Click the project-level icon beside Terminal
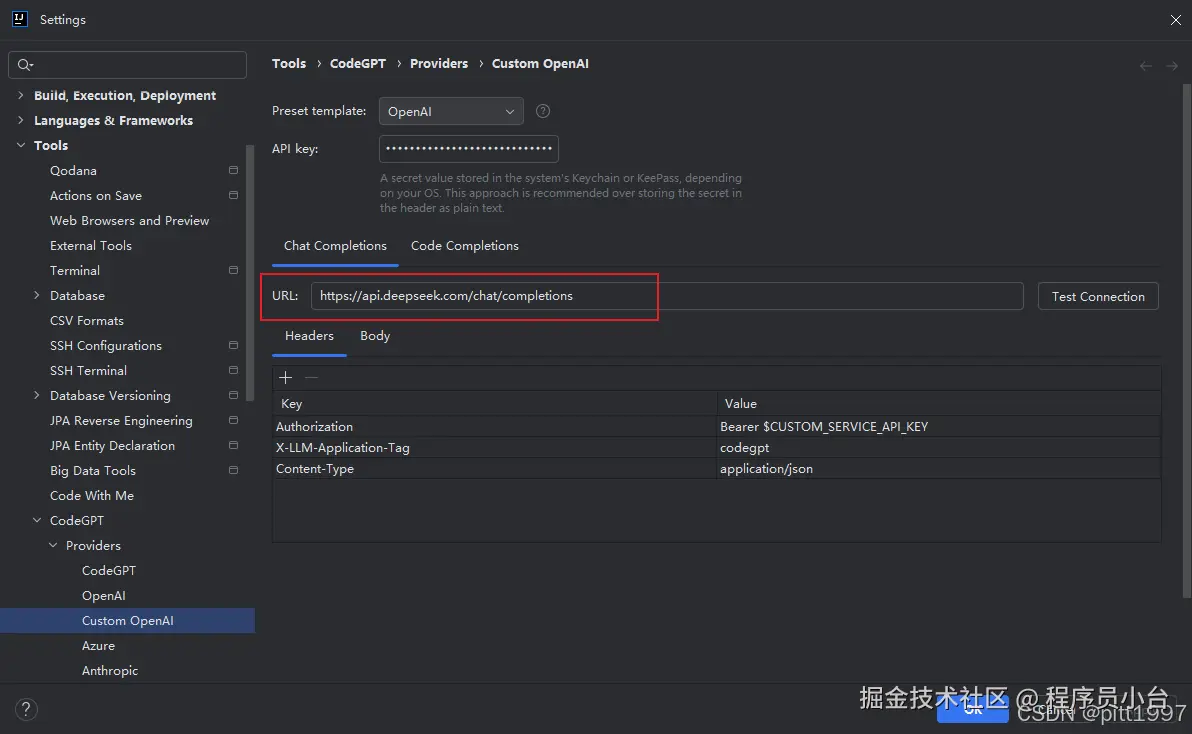The width and height of the screenshot is (1192, 734). 233,271
